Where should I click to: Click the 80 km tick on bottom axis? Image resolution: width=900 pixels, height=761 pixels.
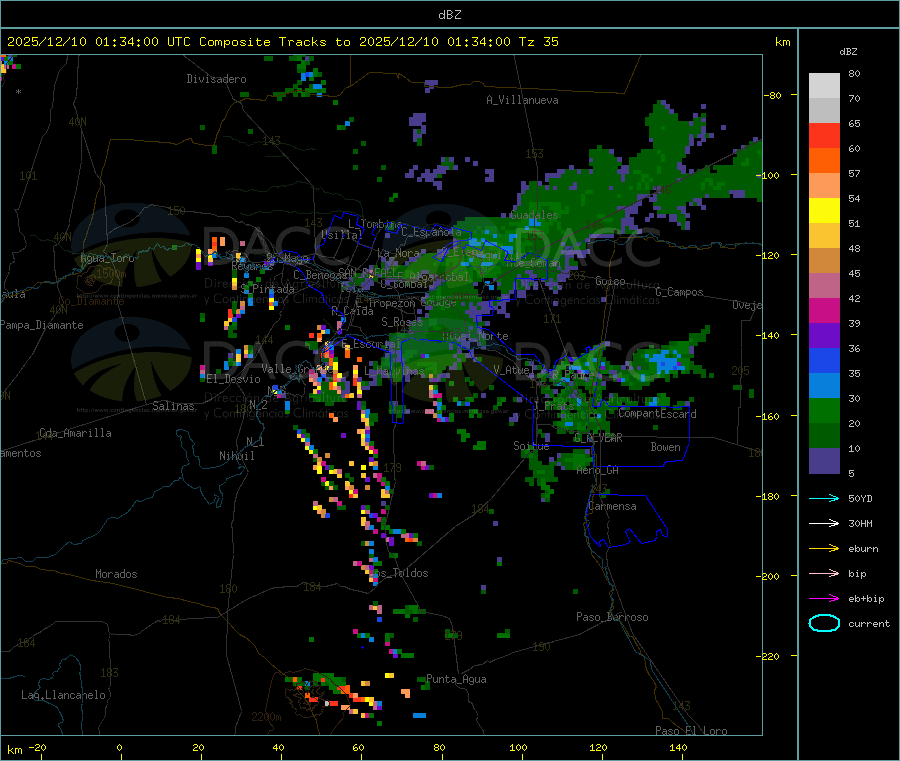(x=439, y=747)
